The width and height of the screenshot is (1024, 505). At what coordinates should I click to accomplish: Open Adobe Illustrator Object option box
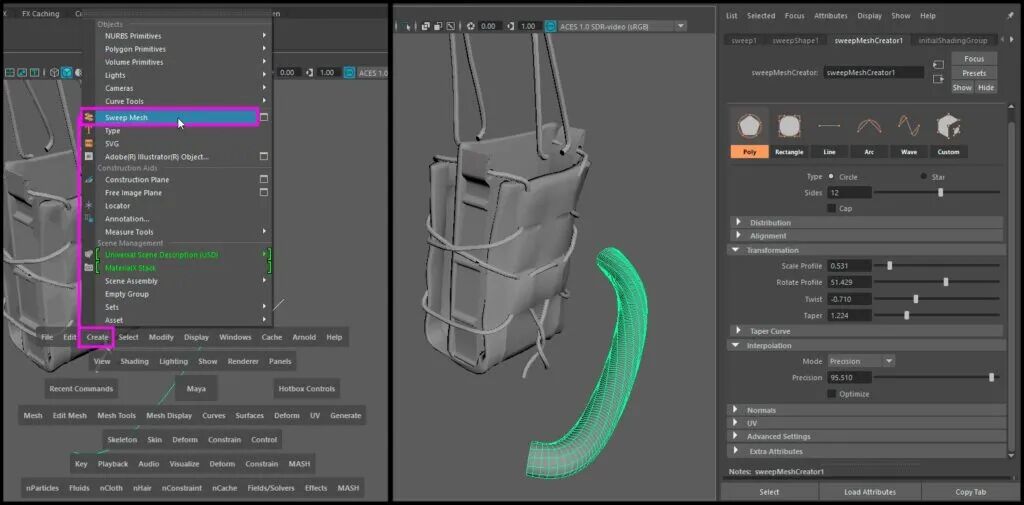[x=264, y=157]
